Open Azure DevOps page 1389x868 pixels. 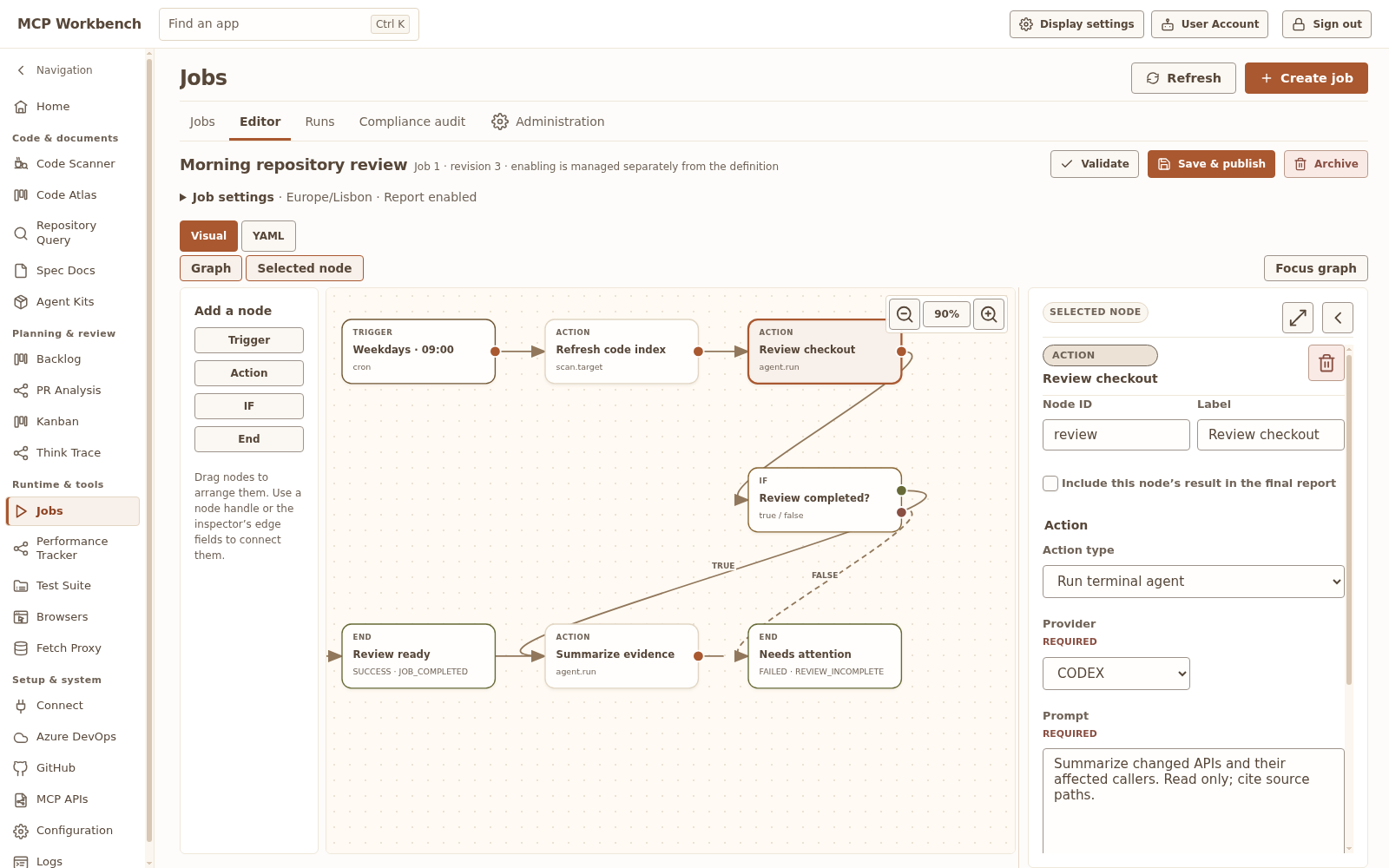click(73, 737)
